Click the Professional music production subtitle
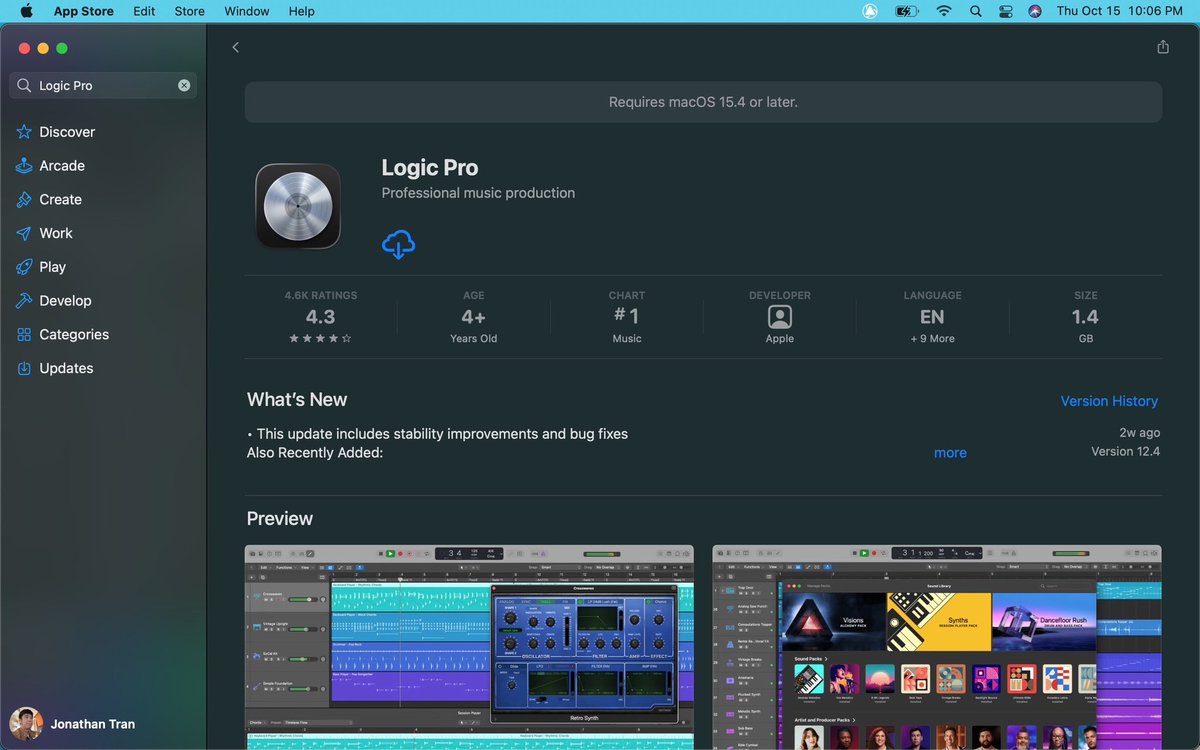 [x=478, y=193]
